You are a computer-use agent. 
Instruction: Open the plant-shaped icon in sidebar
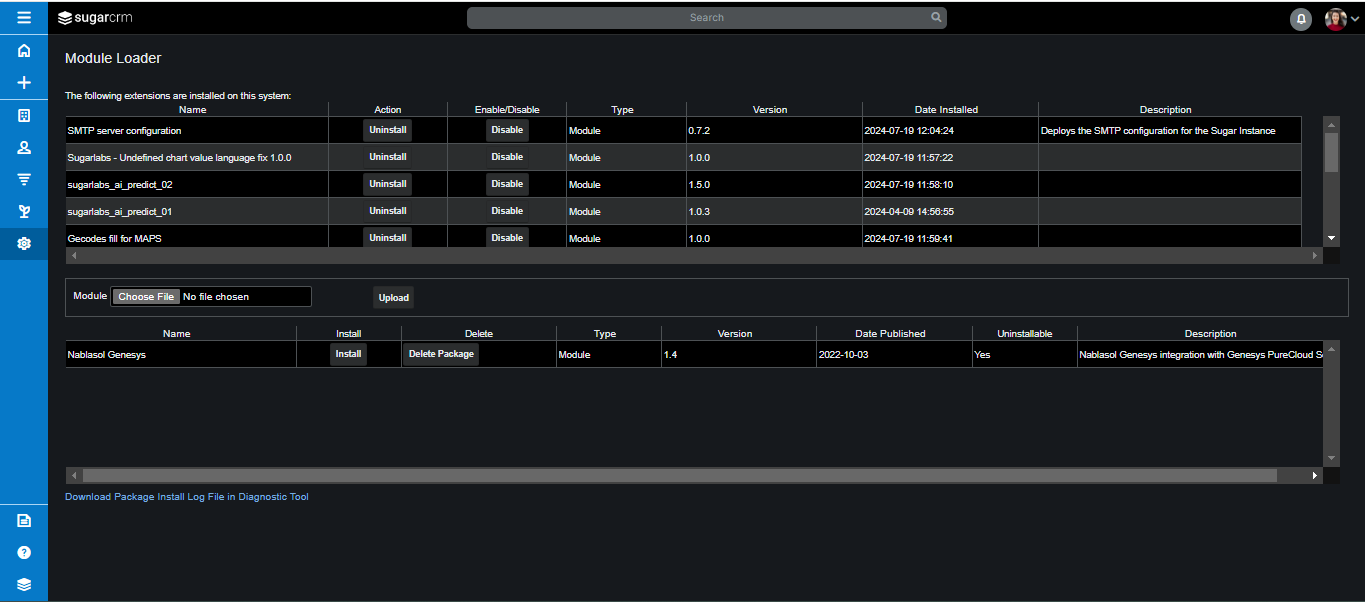click(24, 212)
